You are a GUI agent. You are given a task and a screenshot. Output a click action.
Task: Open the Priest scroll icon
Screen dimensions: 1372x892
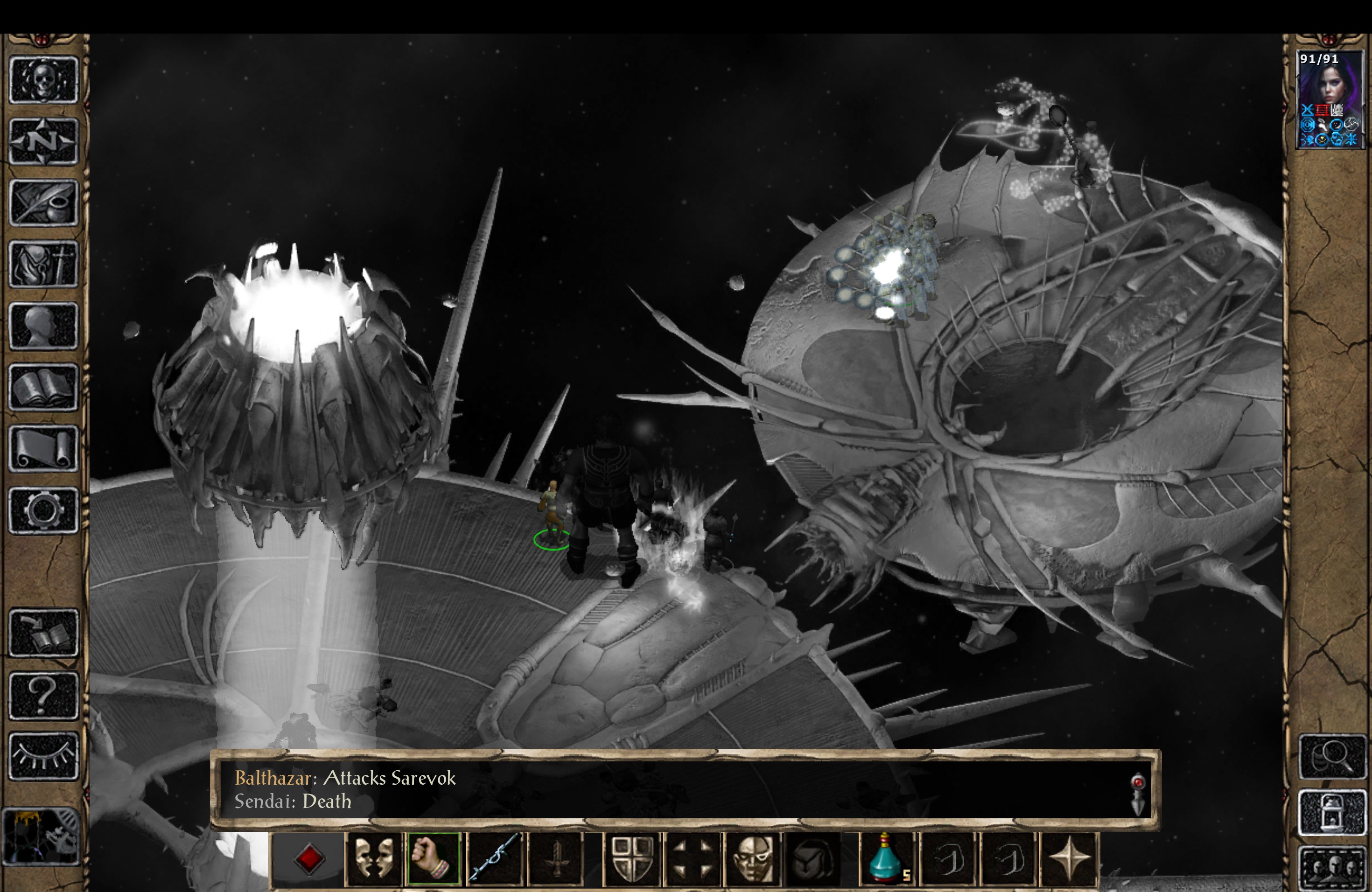pyautogui.click(x=44, y=448)
